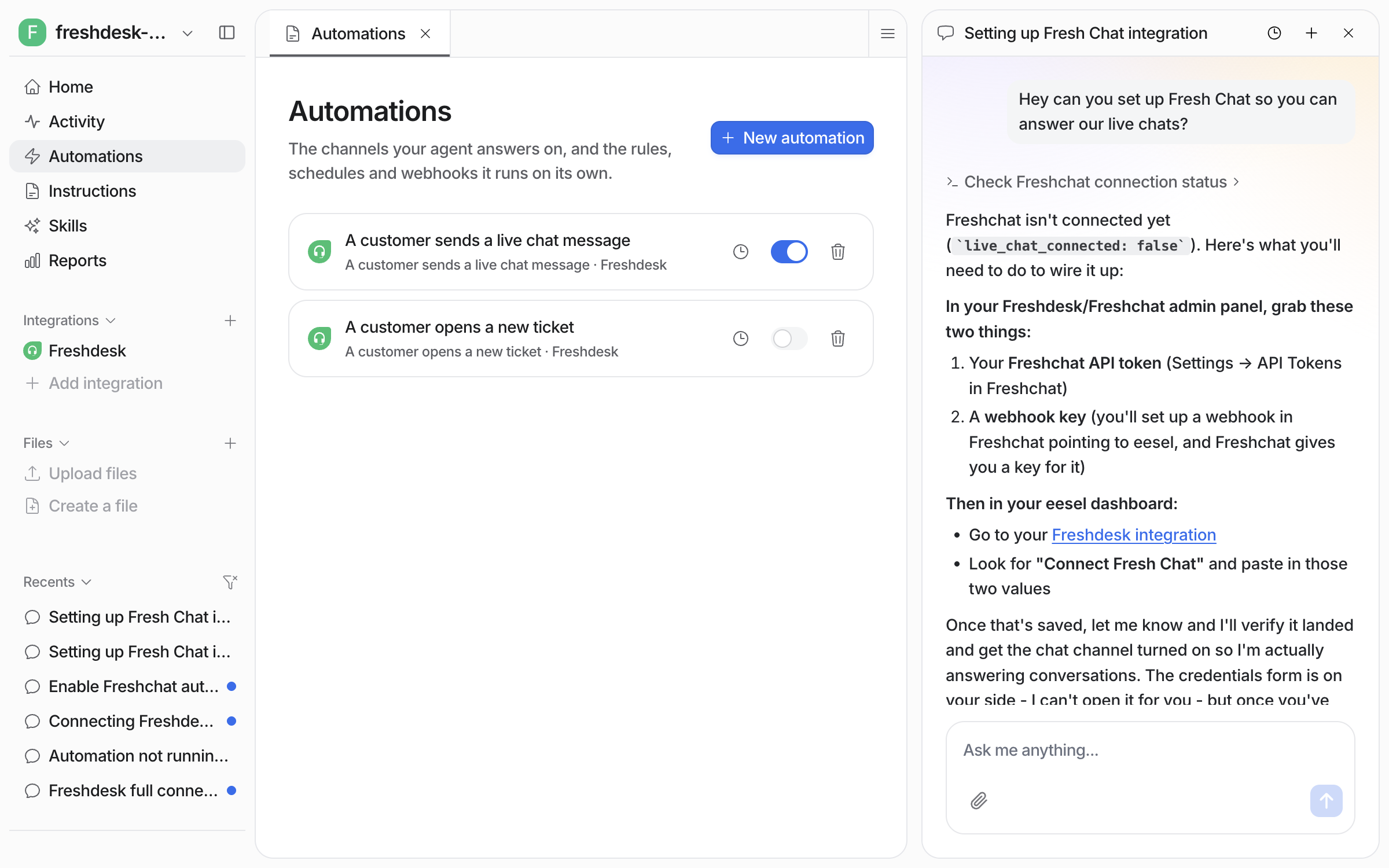Screen dimensions: 1389x868
Task: Open the Skills page
Action: click(127, 226)
